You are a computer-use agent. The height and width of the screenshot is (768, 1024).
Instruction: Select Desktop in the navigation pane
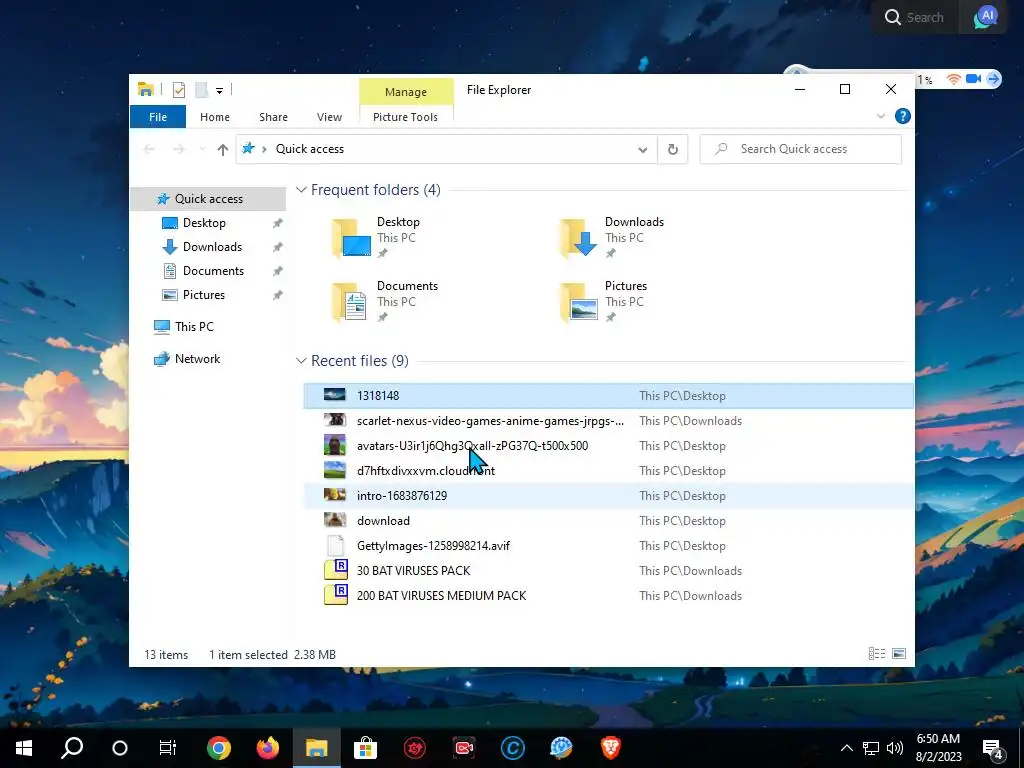pyautogui.click(x=204, y=223)
